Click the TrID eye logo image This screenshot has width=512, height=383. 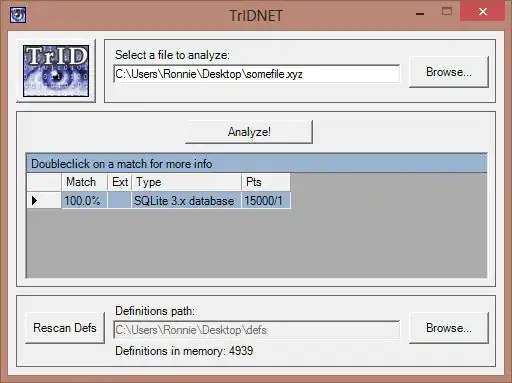(x=56, y=71)
